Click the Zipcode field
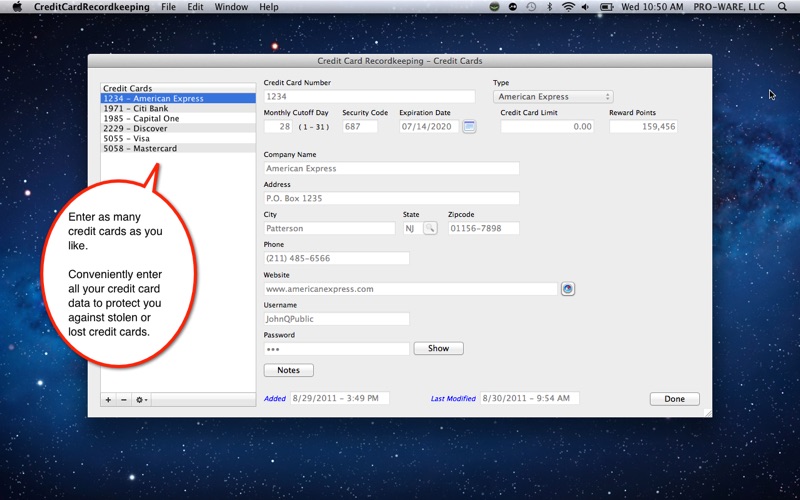The width and height of the screenshot is (800, 500). pos(484,228)
